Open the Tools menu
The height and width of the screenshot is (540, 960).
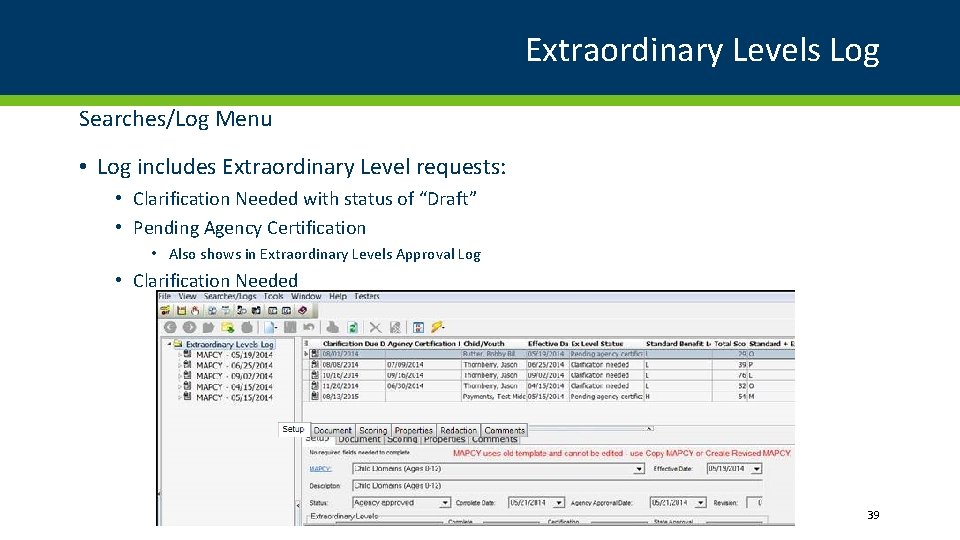point(274,296)
